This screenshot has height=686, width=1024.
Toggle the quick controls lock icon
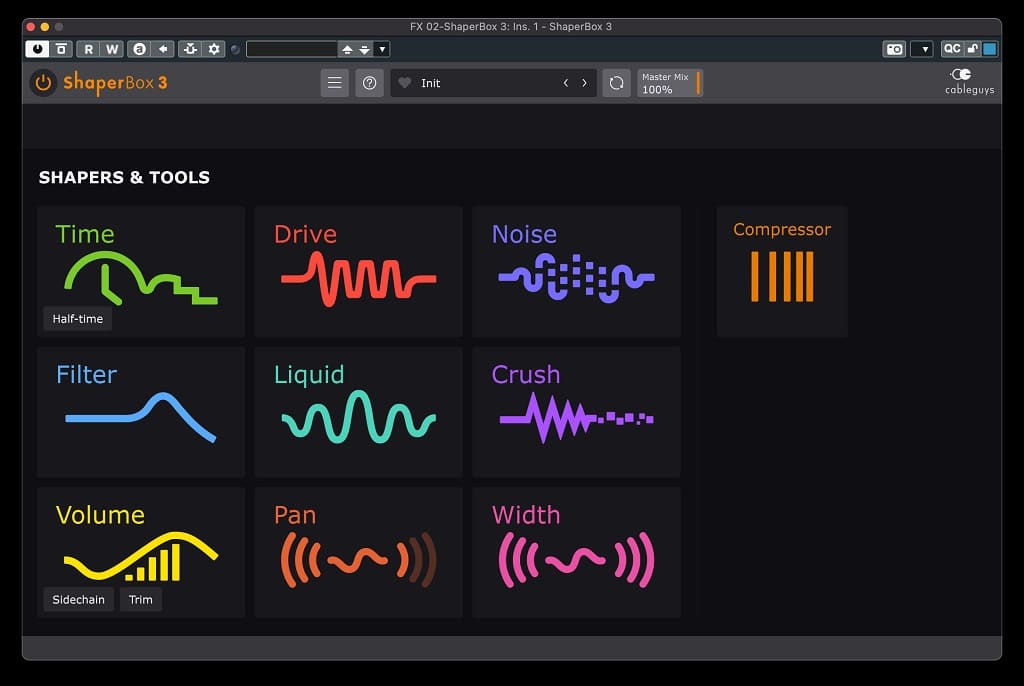(972, 49)
